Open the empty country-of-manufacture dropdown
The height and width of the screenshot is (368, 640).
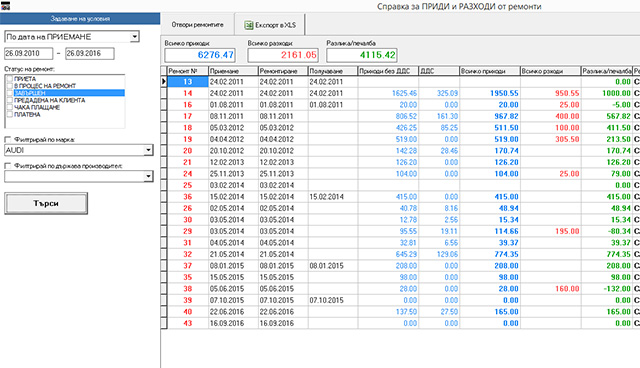point(149,176)
